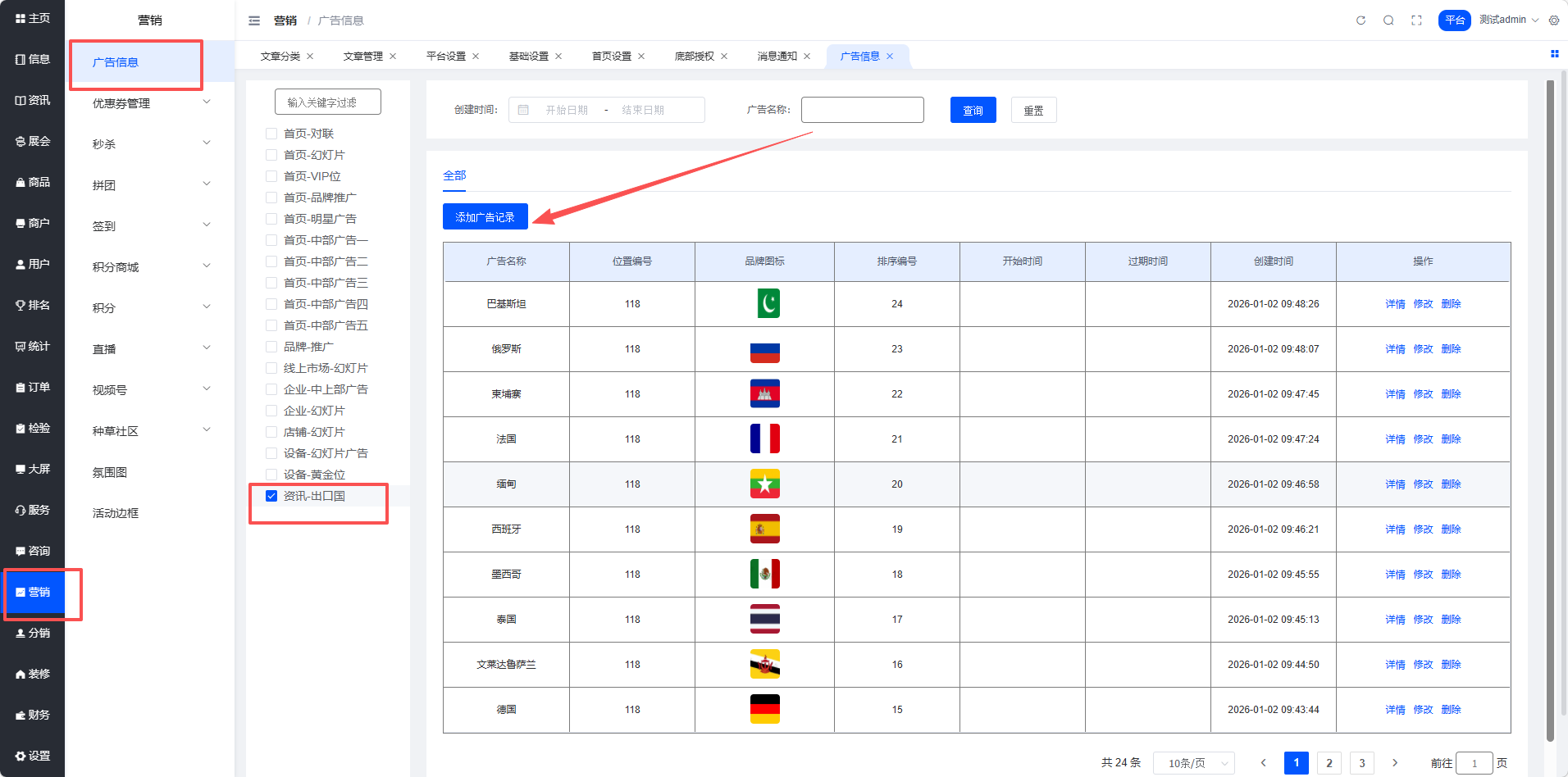
Task: Click the tab grid icon at far right
Action: click(1554, 54)
